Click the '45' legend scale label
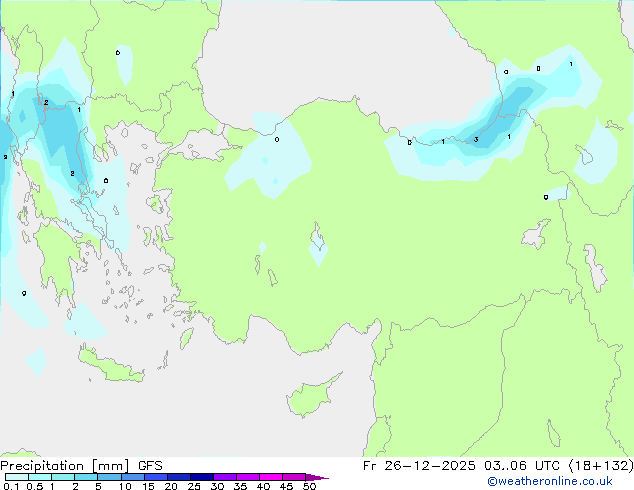634x490 pixels. coord(286,486)
